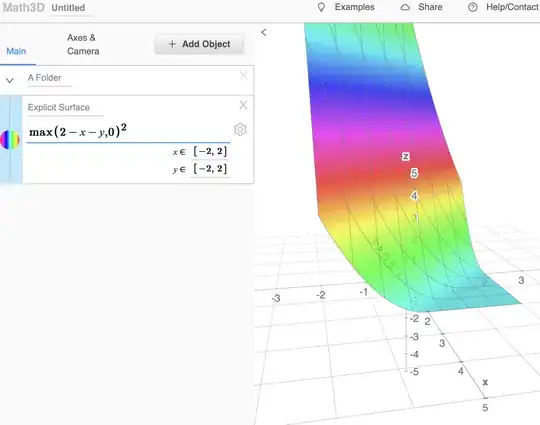Switch to the Main tab
The height and width of the screenshot is (425, 540).
coord(16,51)
